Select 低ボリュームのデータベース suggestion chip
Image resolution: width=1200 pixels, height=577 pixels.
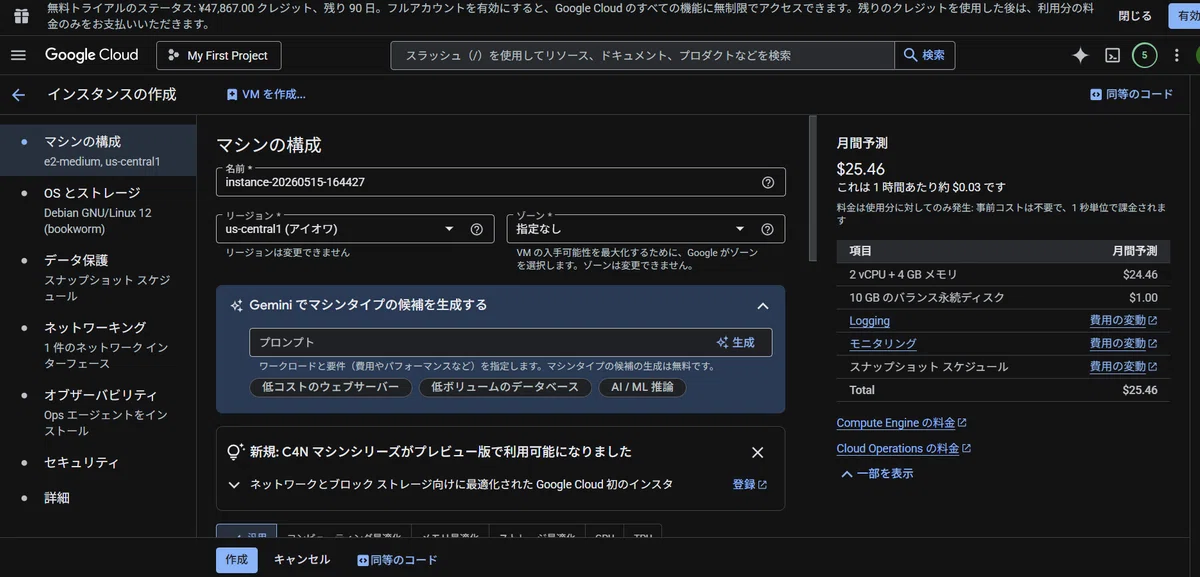[505, 387]
